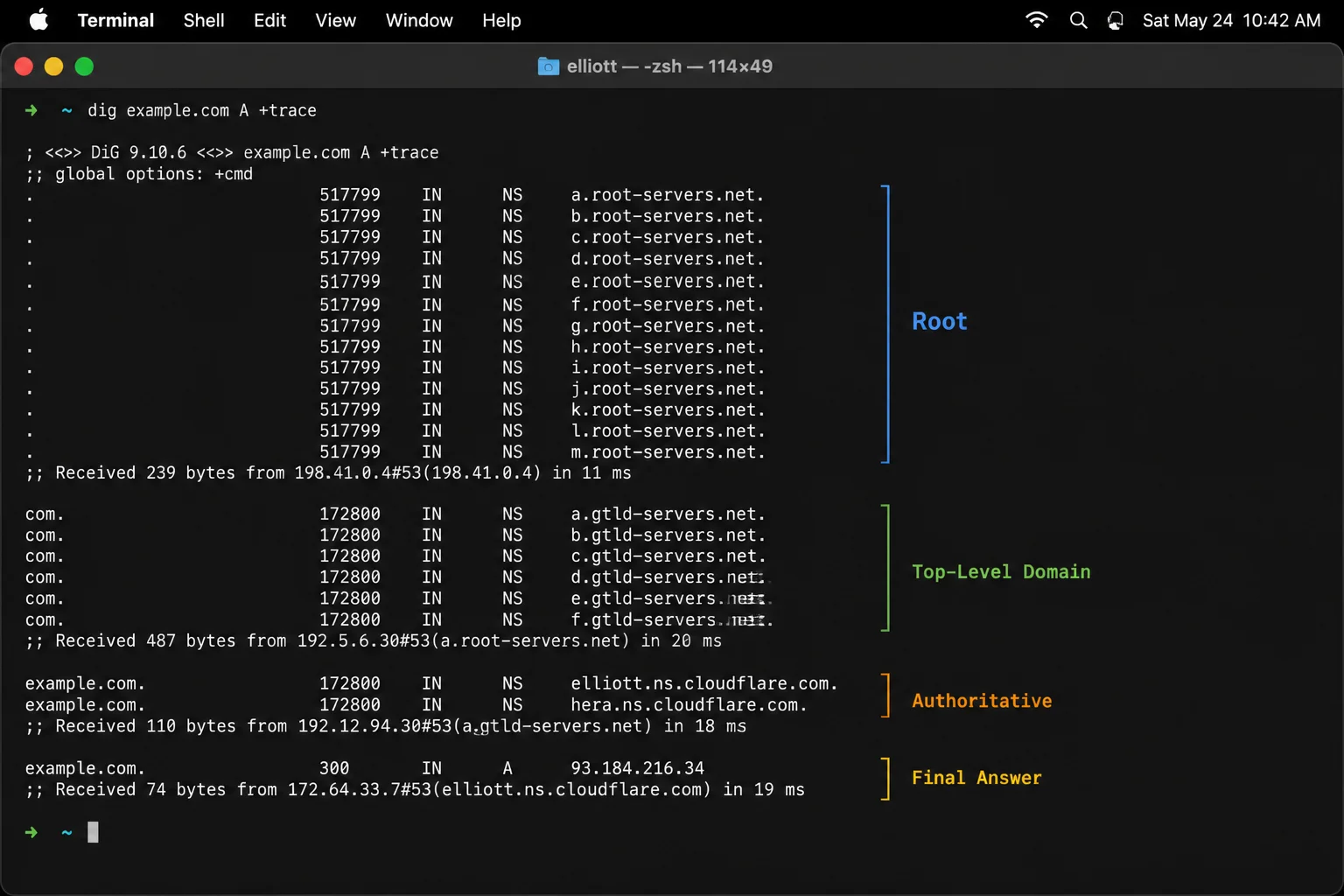The image size is (1344, 896).
Task: Click the empty prompt cursor at bottom
Action: click(93, 832)
